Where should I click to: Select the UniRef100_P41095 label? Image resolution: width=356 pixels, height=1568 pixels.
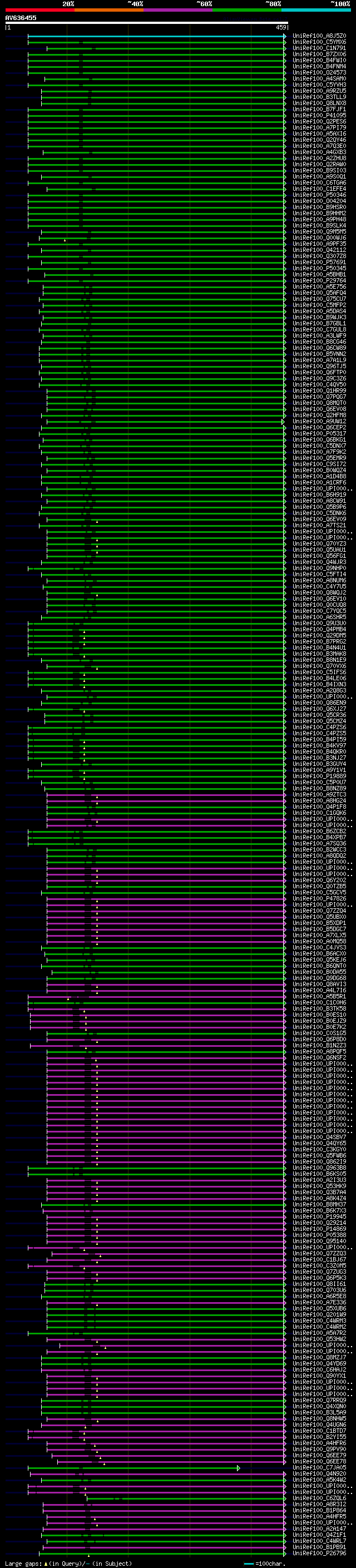319,115
